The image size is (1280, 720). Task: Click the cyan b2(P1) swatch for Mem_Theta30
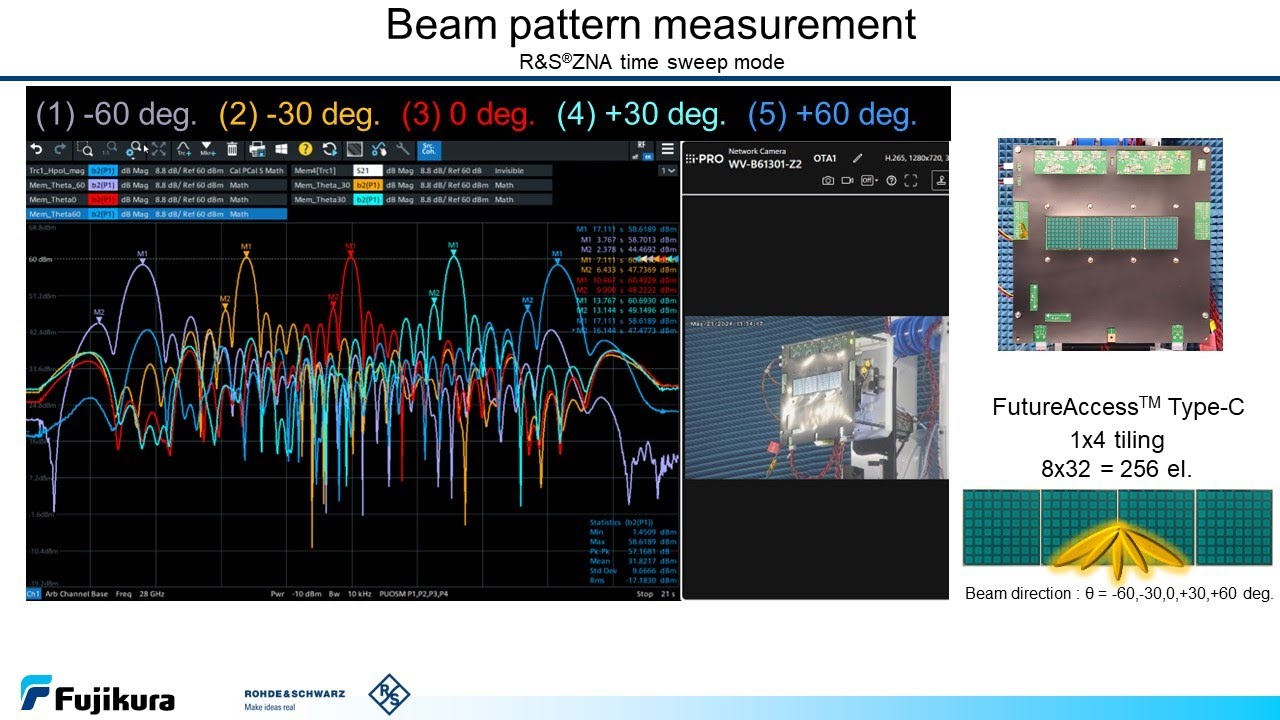click(367, 200)
